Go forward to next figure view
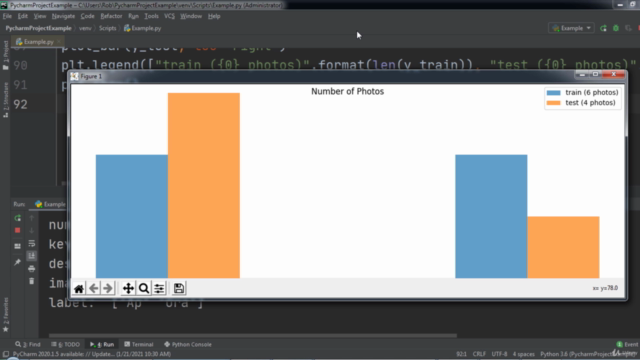The width and height of the screenshot is (640, 360). click(x=108, y=289)
